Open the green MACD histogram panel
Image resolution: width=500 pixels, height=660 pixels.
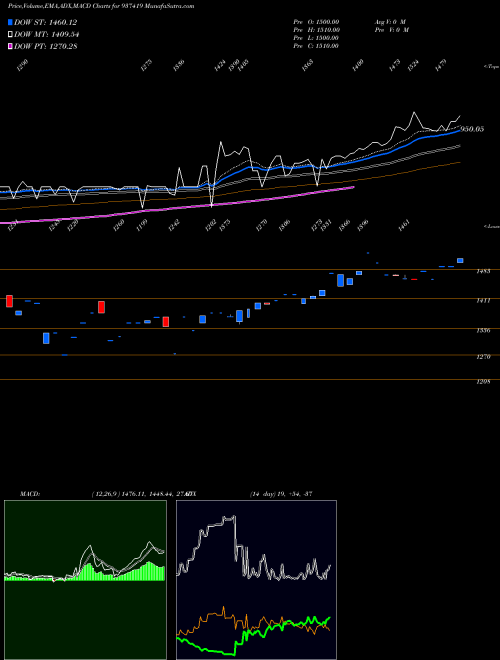point(85,580)
